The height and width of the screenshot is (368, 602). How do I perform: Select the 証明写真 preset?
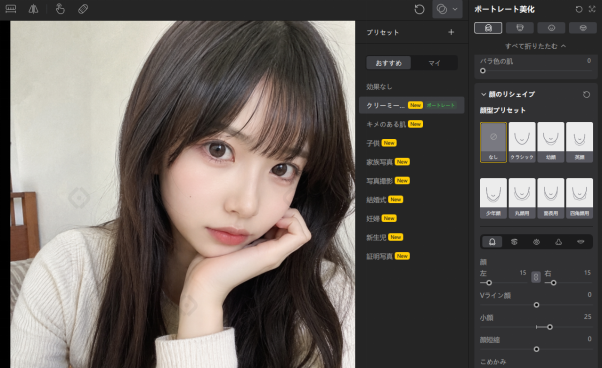click(411, 256)
